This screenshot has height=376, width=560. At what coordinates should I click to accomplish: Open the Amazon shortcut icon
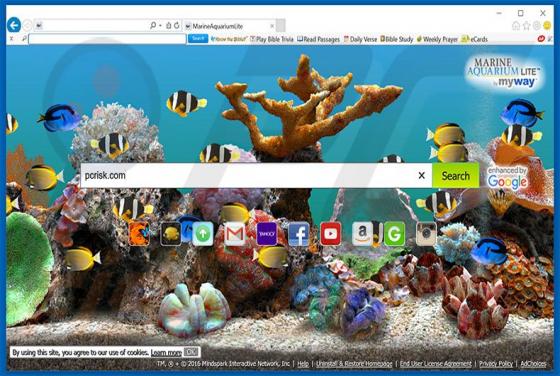pyautogui.click(x=362, y=234)
